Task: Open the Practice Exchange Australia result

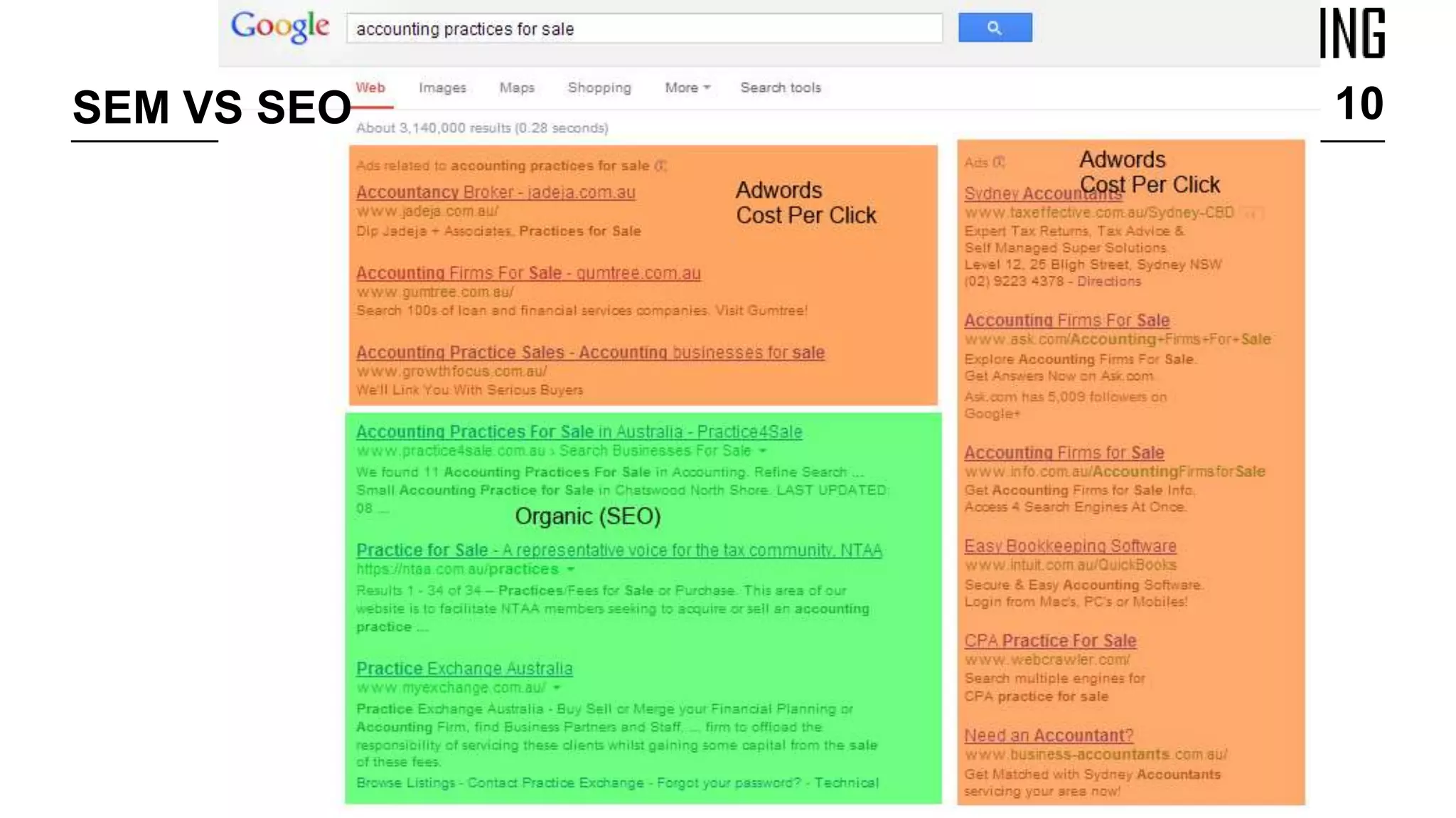Action: [x=464, y=669]
